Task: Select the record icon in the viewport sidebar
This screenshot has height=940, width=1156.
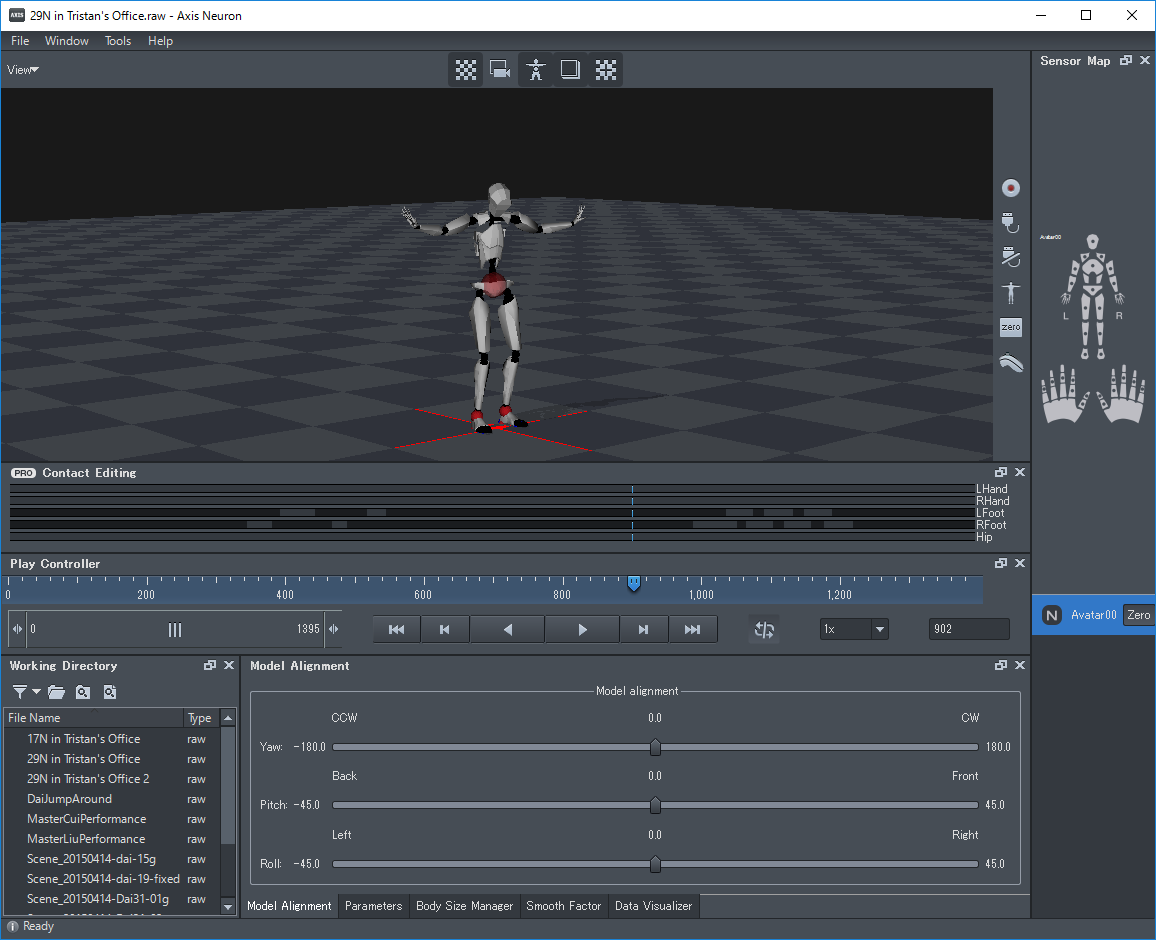Action: [x=1010, y=187]
